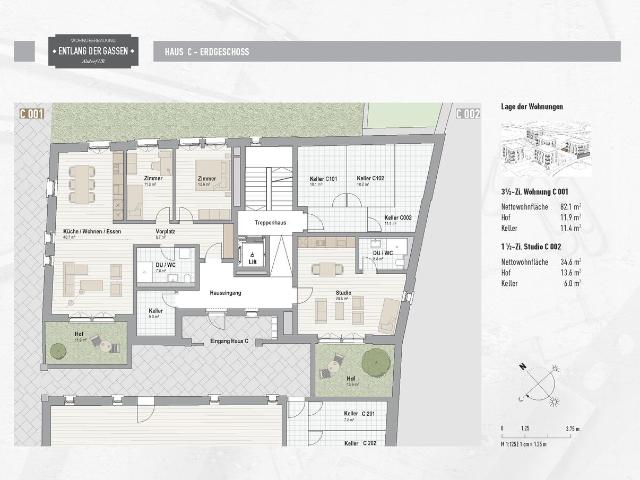Click the round tree in the right Hof
Screen dimensions: 640x480
pyautogui.click(x=372, y=363)
